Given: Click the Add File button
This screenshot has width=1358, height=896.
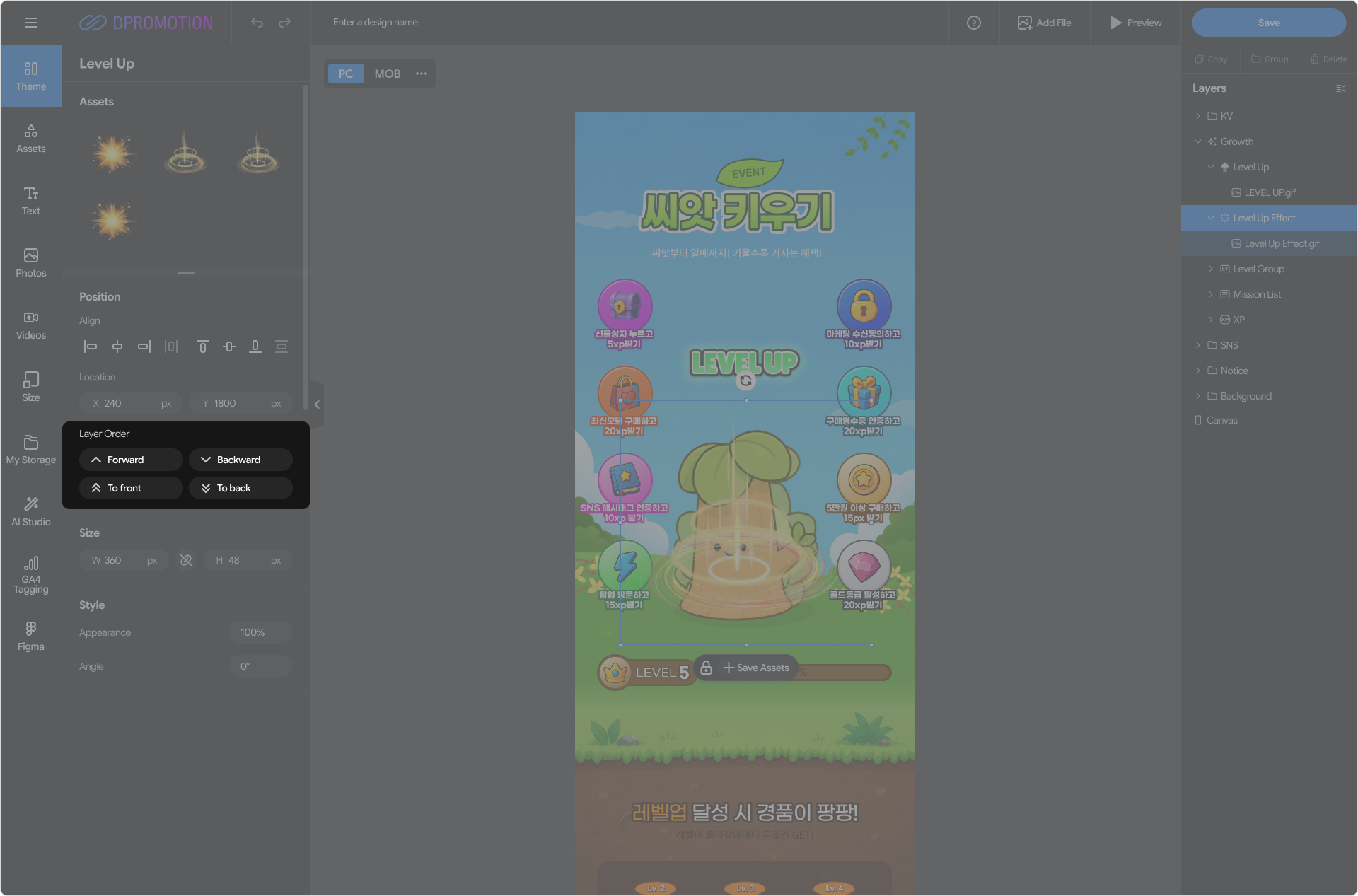Looking at the screenshot, I should (1045, 23).
